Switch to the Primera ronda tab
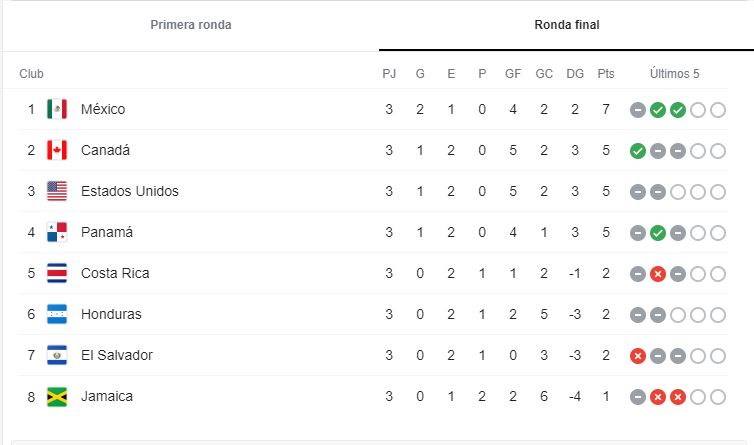This screenshot has height=445, width=754. 191,25
